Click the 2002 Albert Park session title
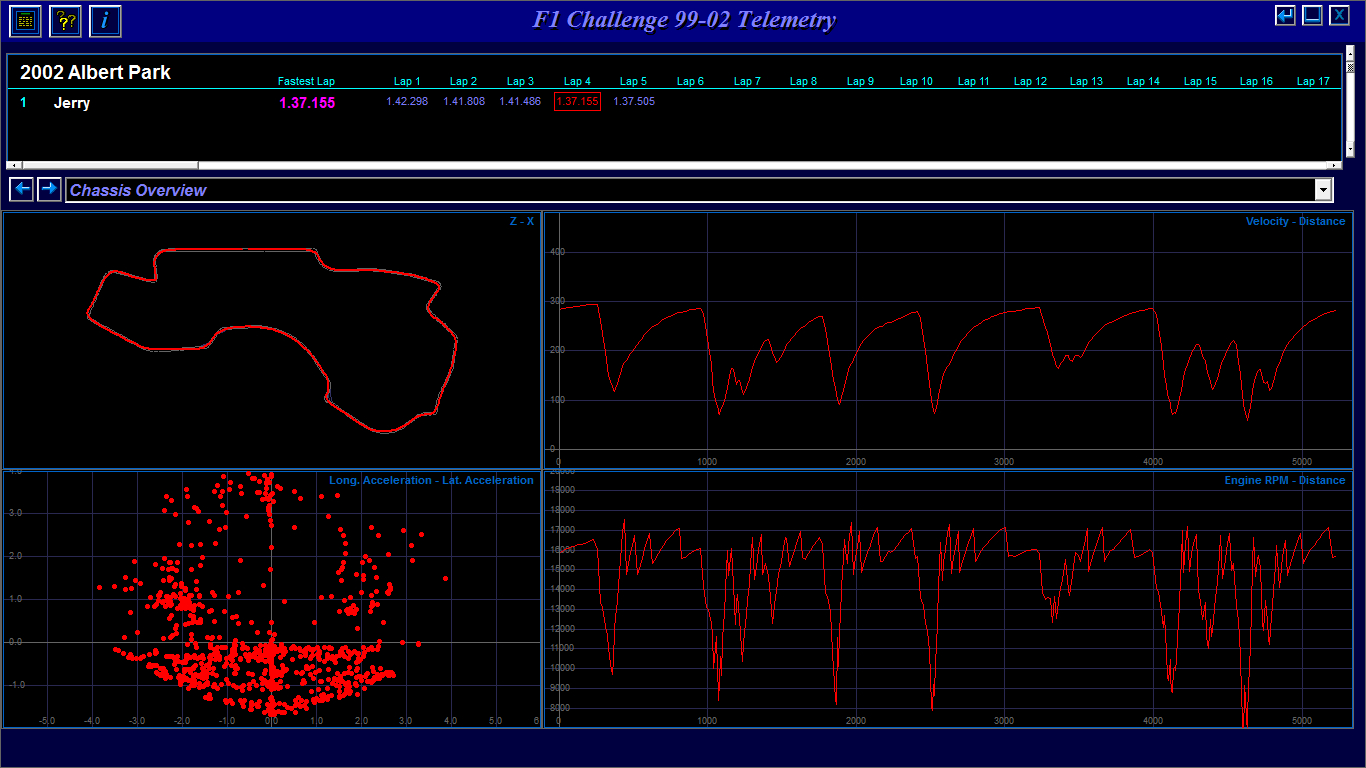 (95, 73)
